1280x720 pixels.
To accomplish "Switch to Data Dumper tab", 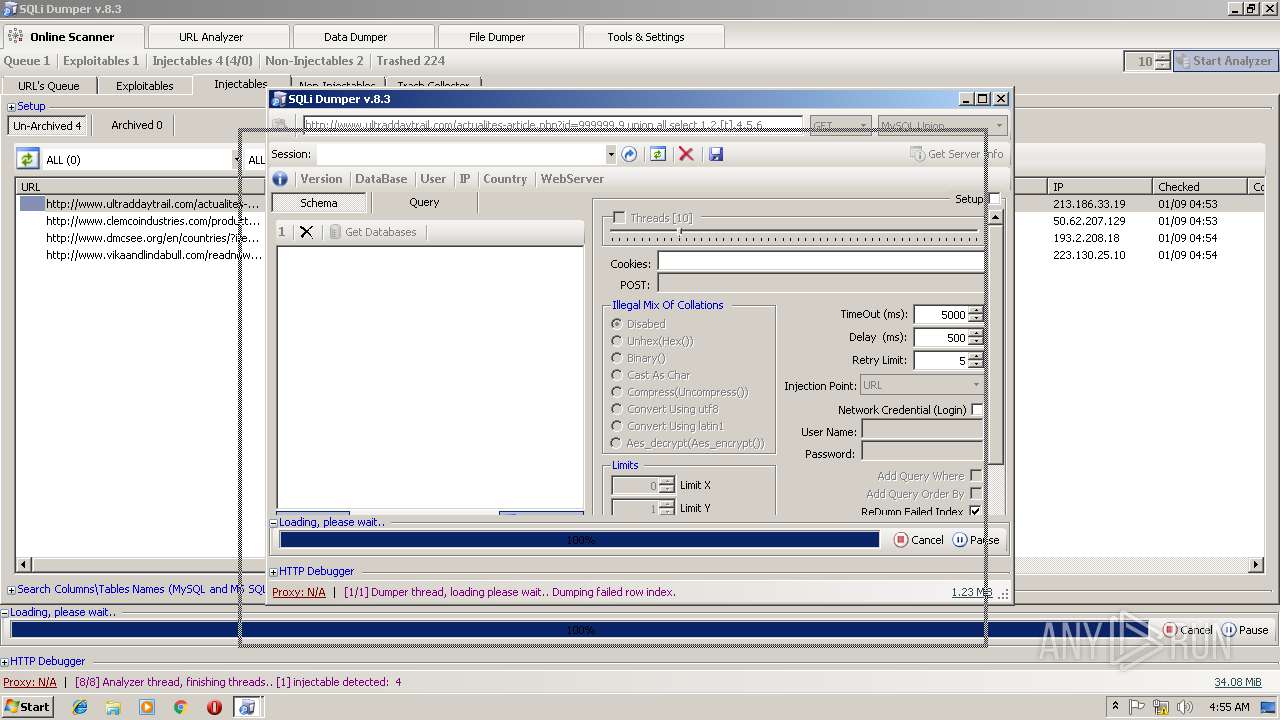I will pyautogui.click(x=355, y=37).
